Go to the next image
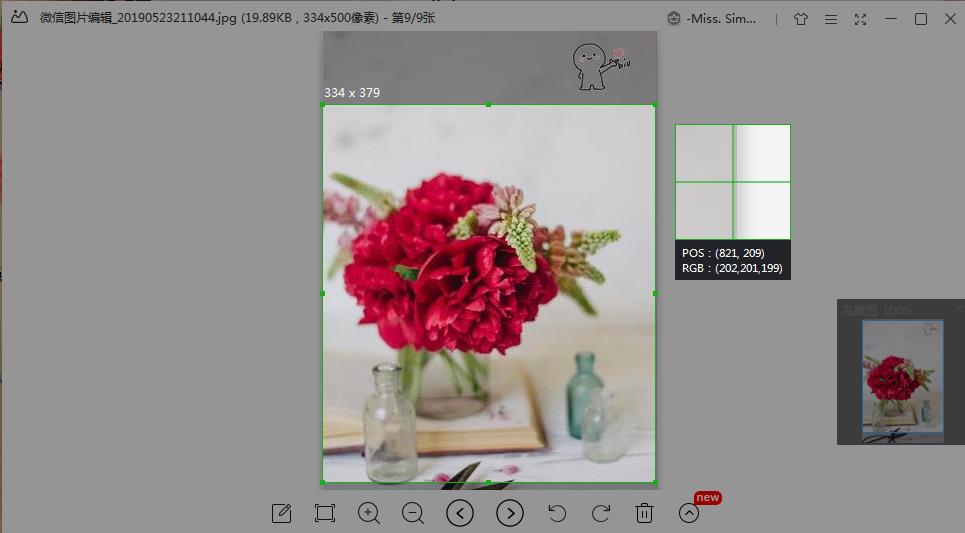 [510, 513]
